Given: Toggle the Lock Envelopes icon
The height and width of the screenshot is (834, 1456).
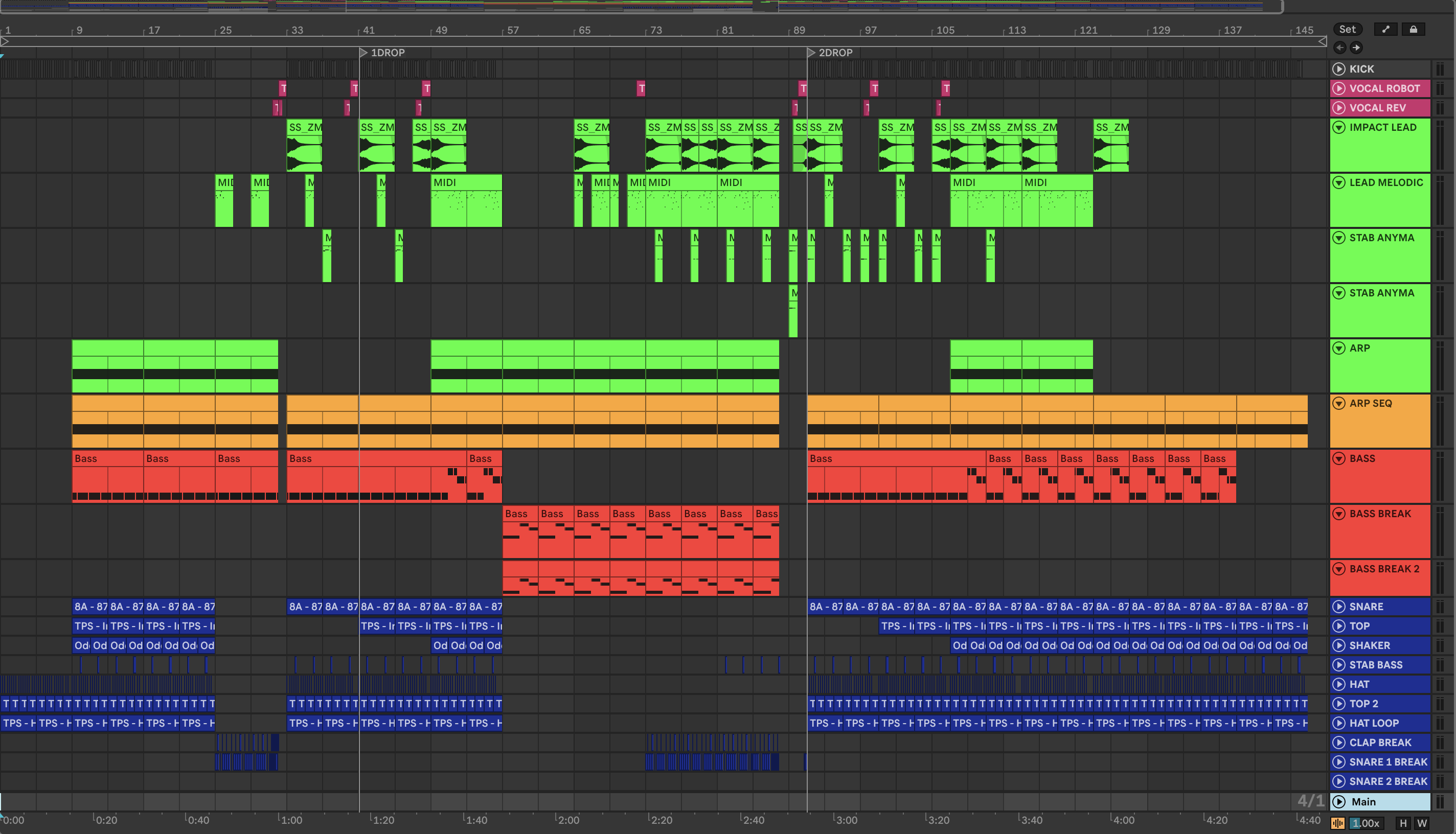Looking at the screenshot, I should click(1413, 29).
